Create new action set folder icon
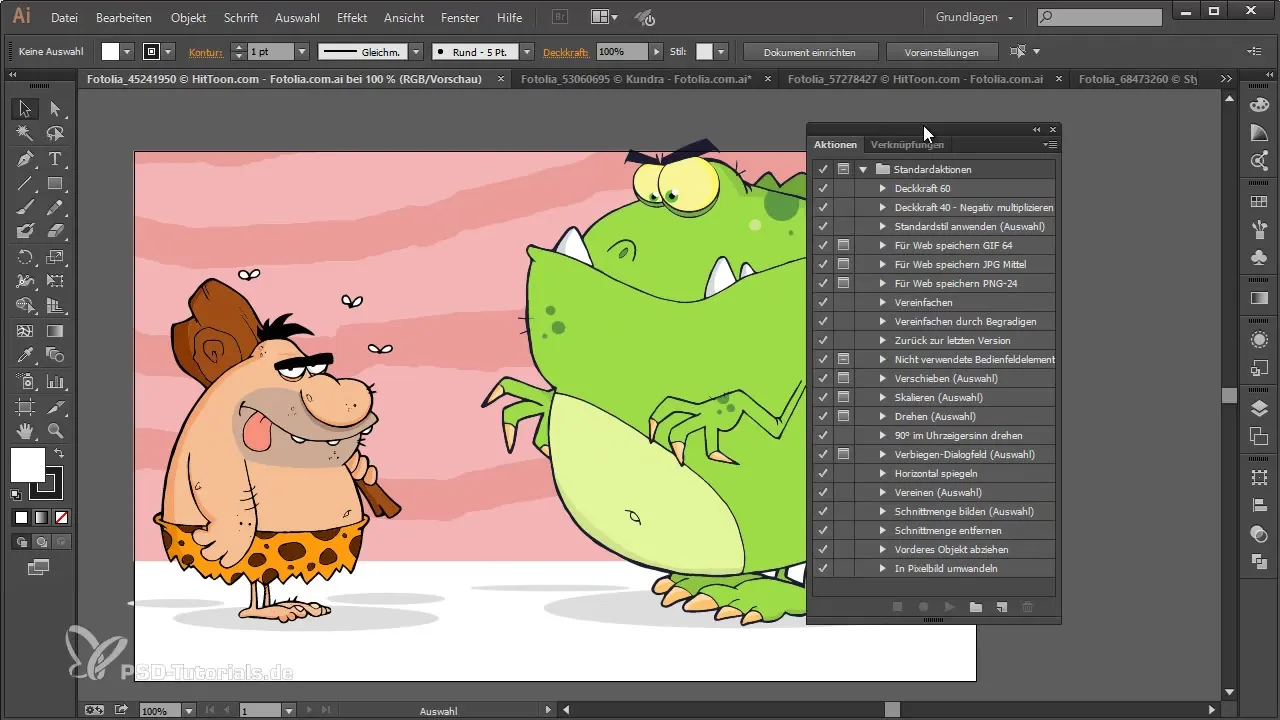The image size is (1280, 720). [976, 607]
